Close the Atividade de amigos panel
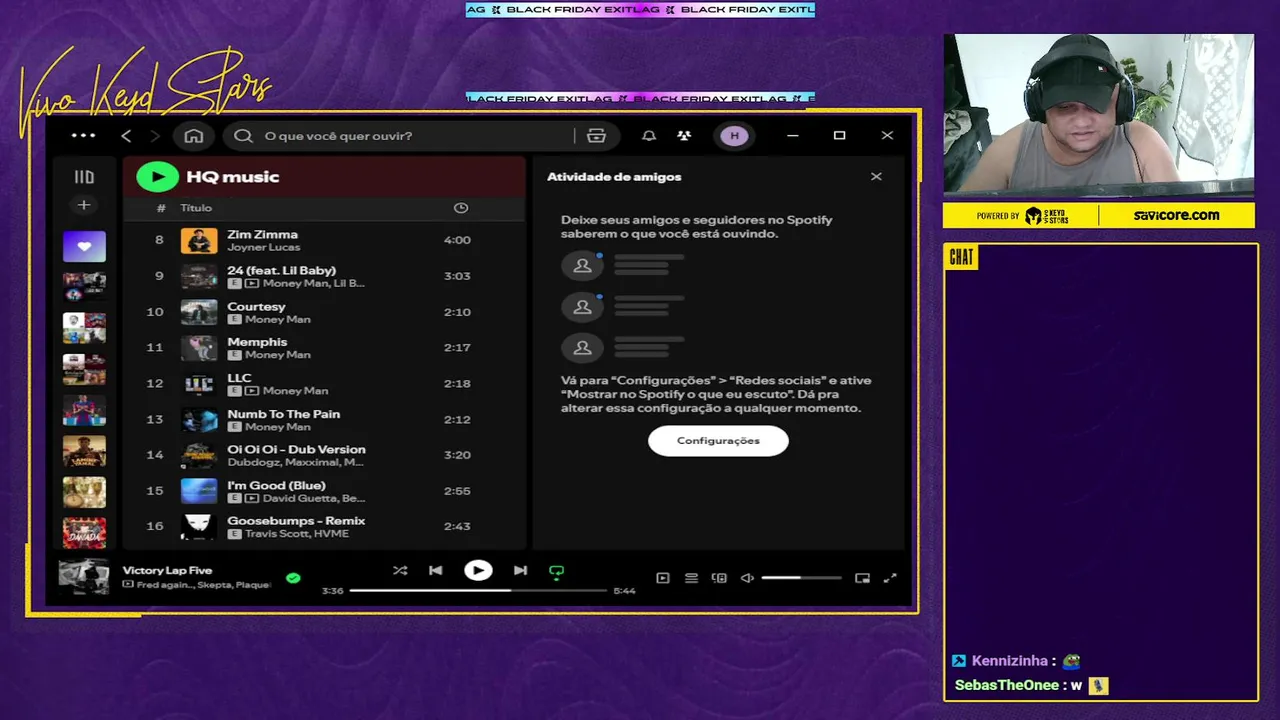The width and height of the screenshot is (1280, 720). [876, 177]
